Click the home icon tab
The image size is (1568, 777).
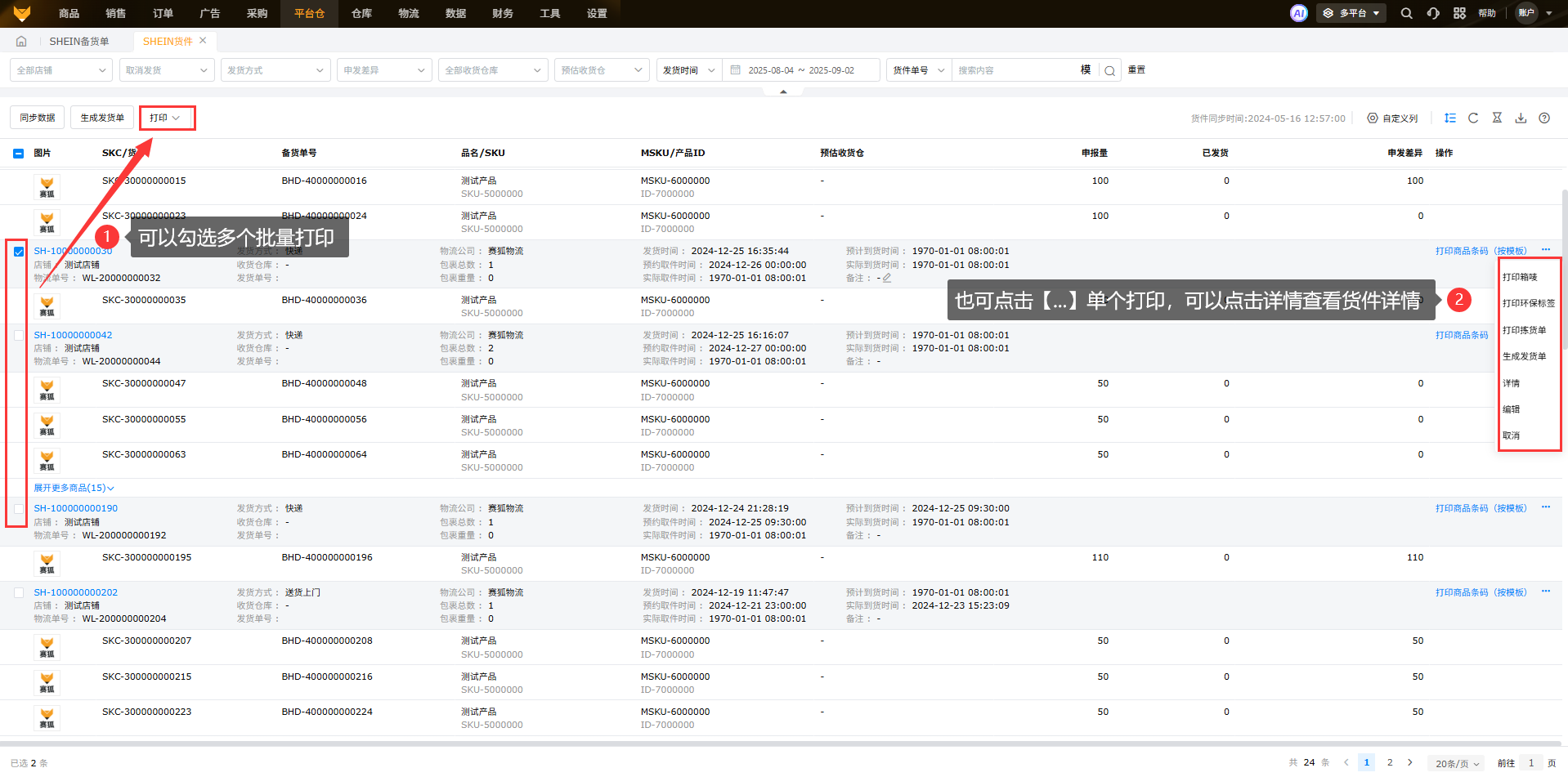[x=21, y=41]
